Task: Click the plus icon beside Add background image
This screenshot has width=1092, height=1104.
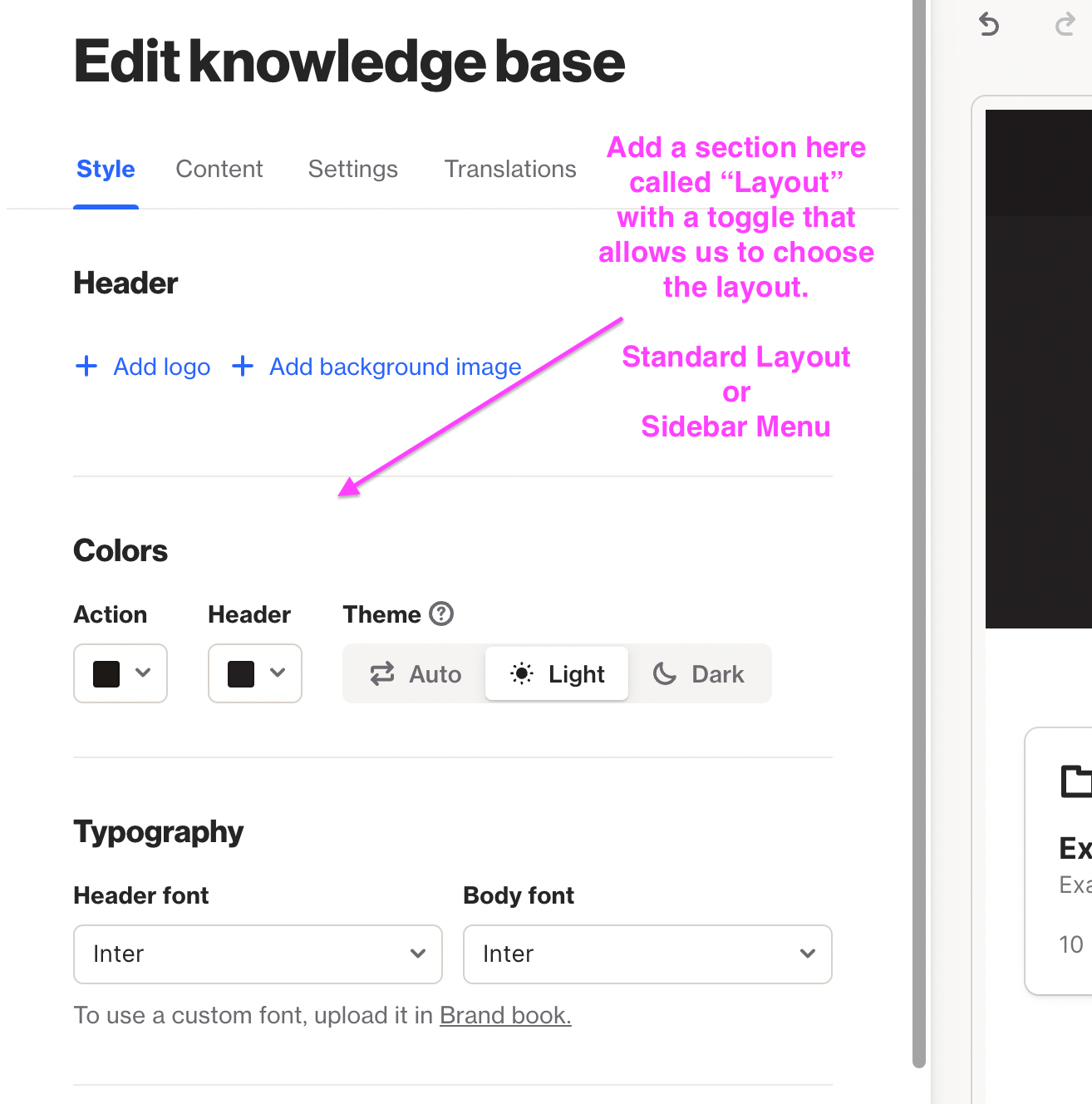Action: [243, 366]
